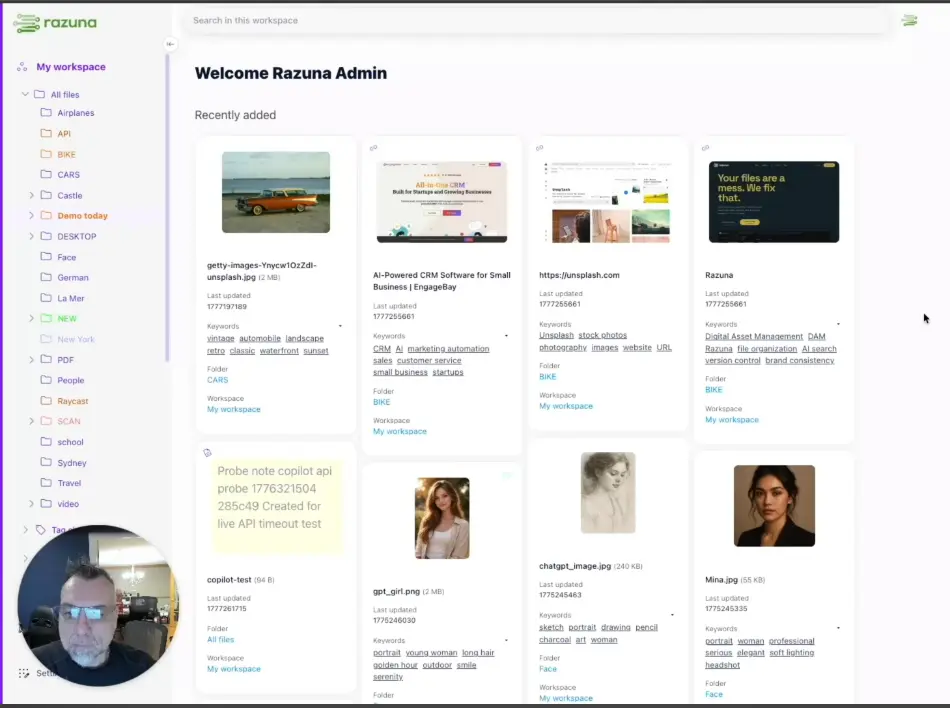Click the stock photos keyword

tap(603, 335)
